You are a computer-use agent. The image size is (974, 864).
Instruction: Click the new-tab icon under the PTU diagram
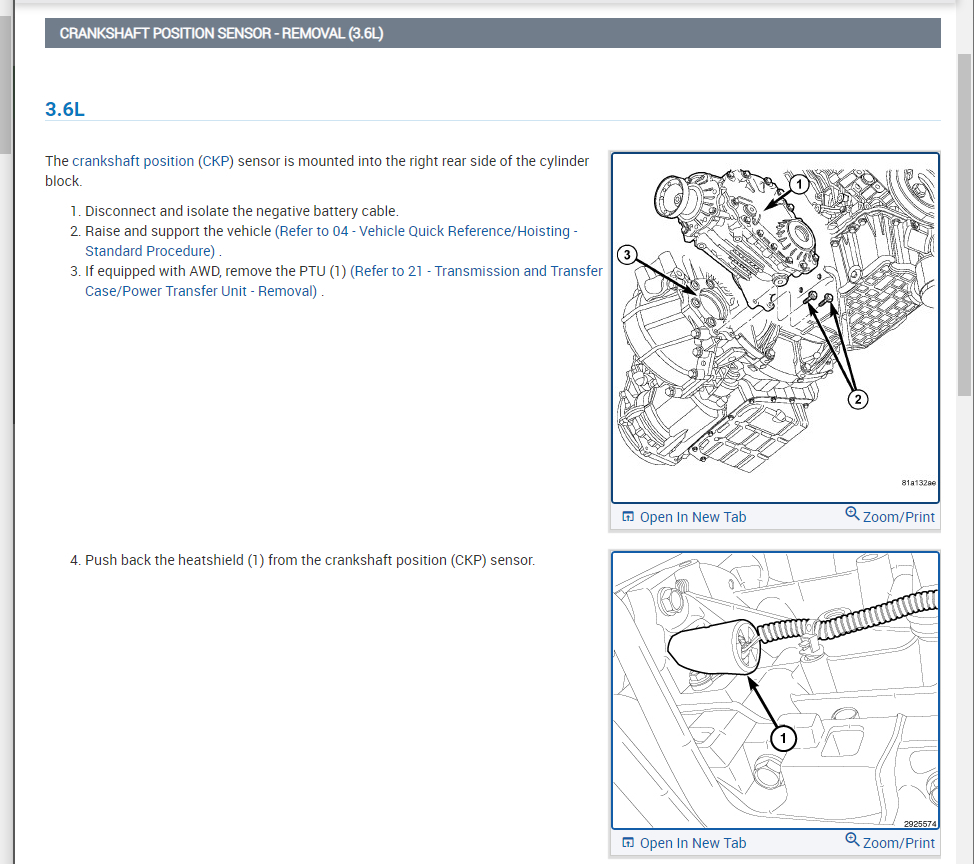(x=628, y=517)
